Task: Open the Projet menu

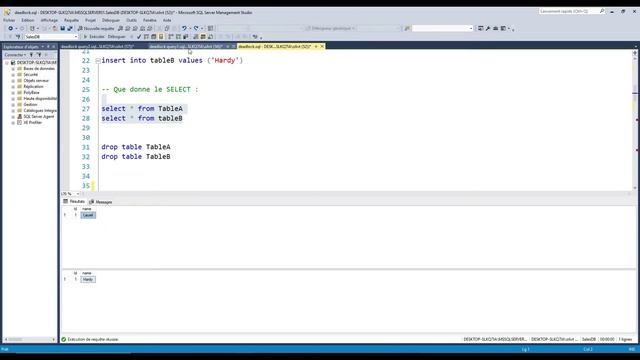Action: pyautogui.click(x=90, y=20)
